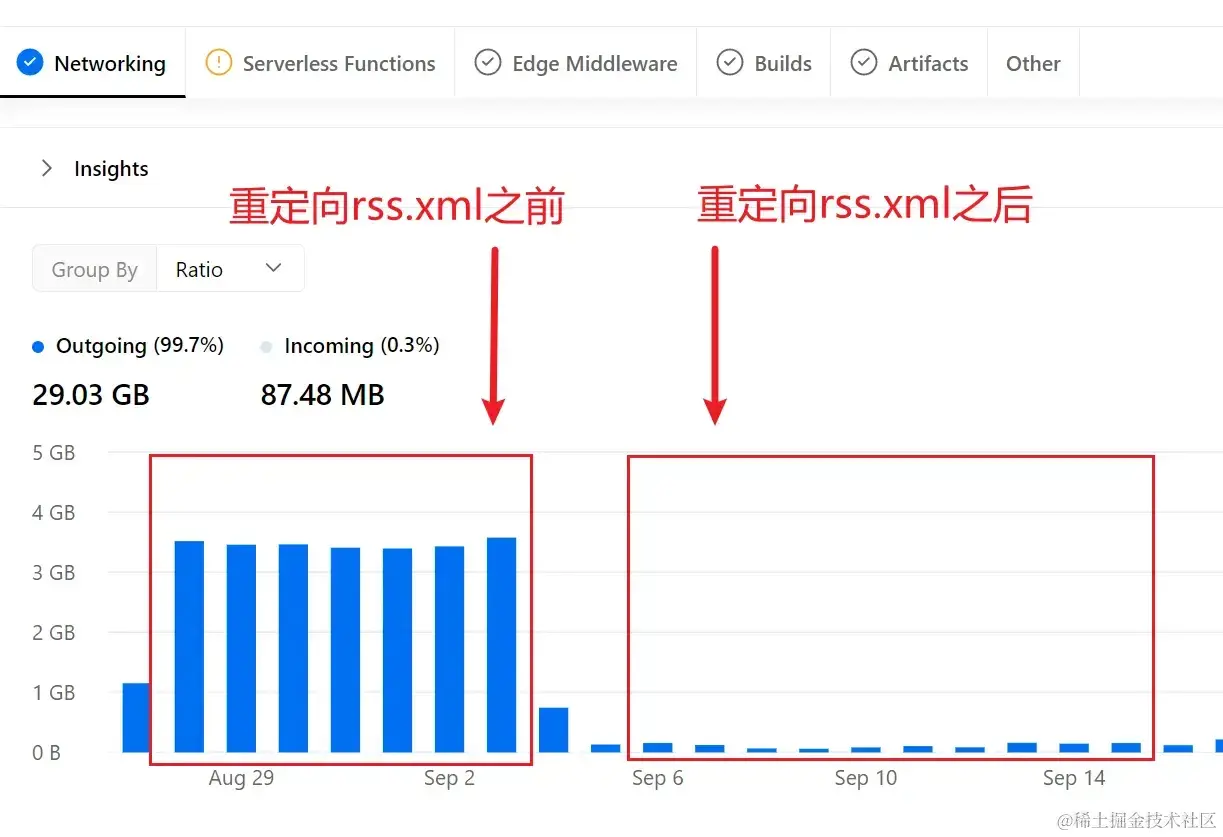Image resolution: width=1223 pixels, height=837 pixels.
Task: Click the Insights heading
Action: [111, 169]
